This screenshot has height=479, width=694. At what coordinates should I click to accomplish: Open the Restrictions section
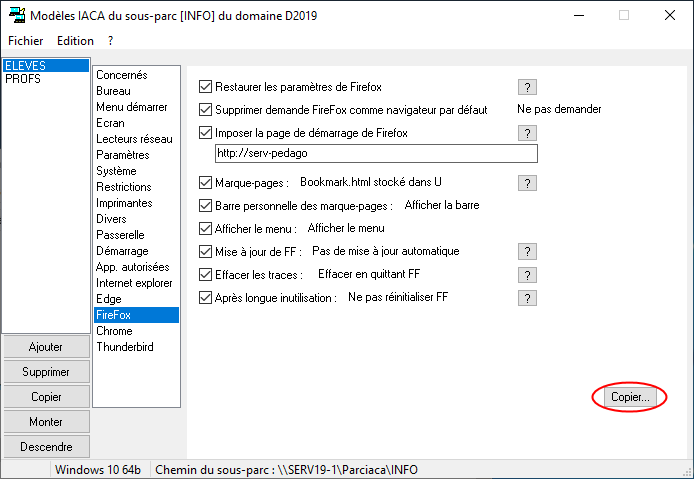pos(136,186)
